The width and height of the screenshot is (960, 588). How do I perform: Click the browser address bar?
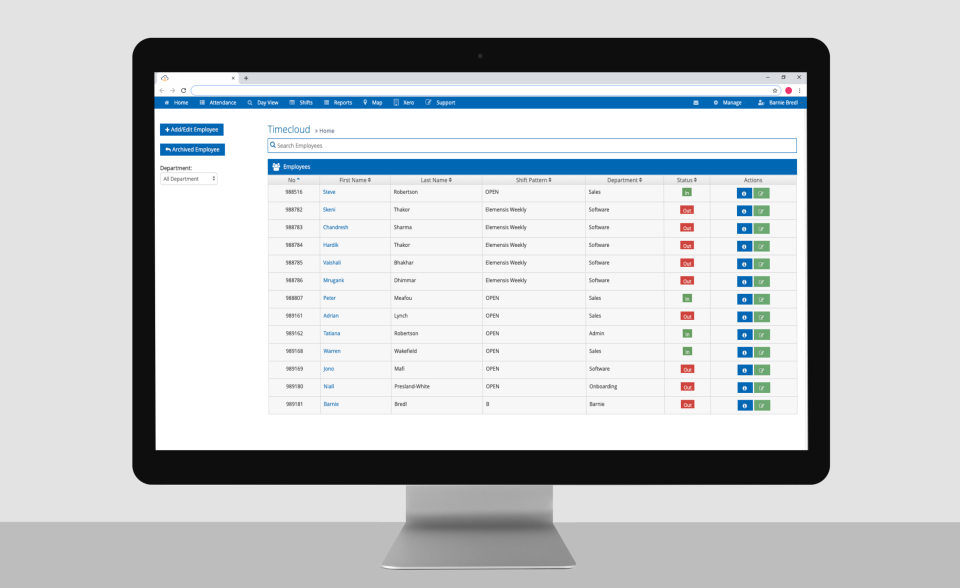481,91
